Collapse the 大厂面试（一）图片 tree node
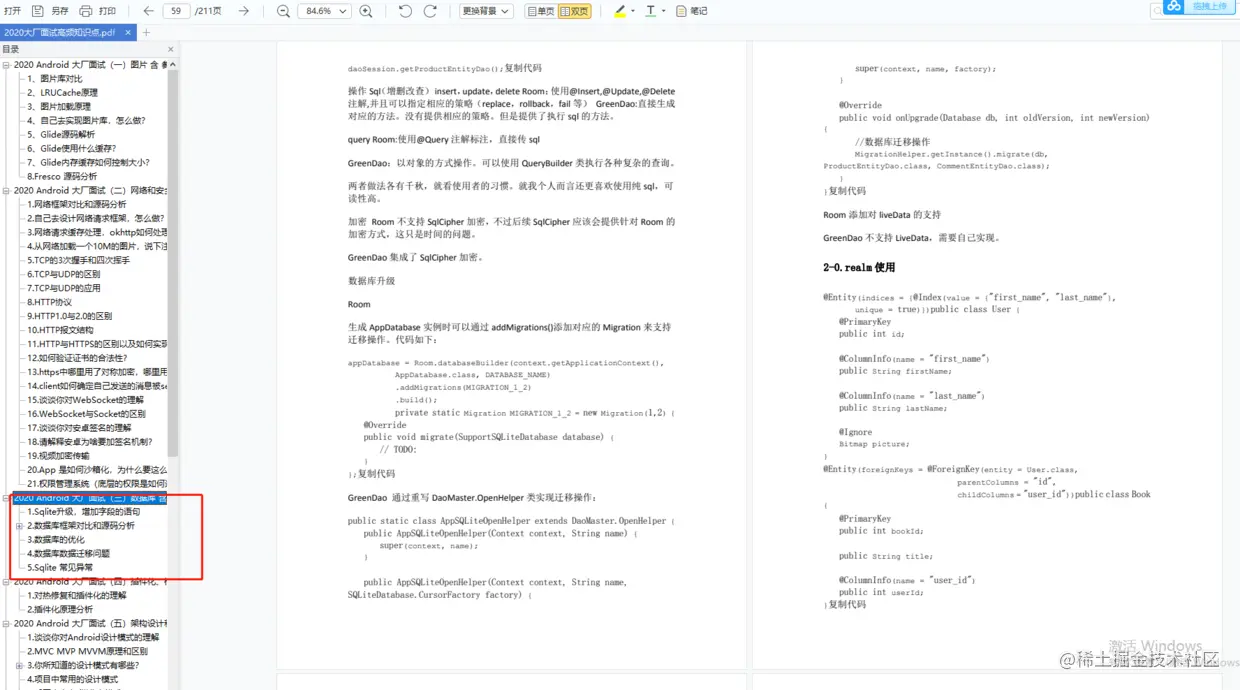This screenshot has width=1240, height=690. pos(6,65)
